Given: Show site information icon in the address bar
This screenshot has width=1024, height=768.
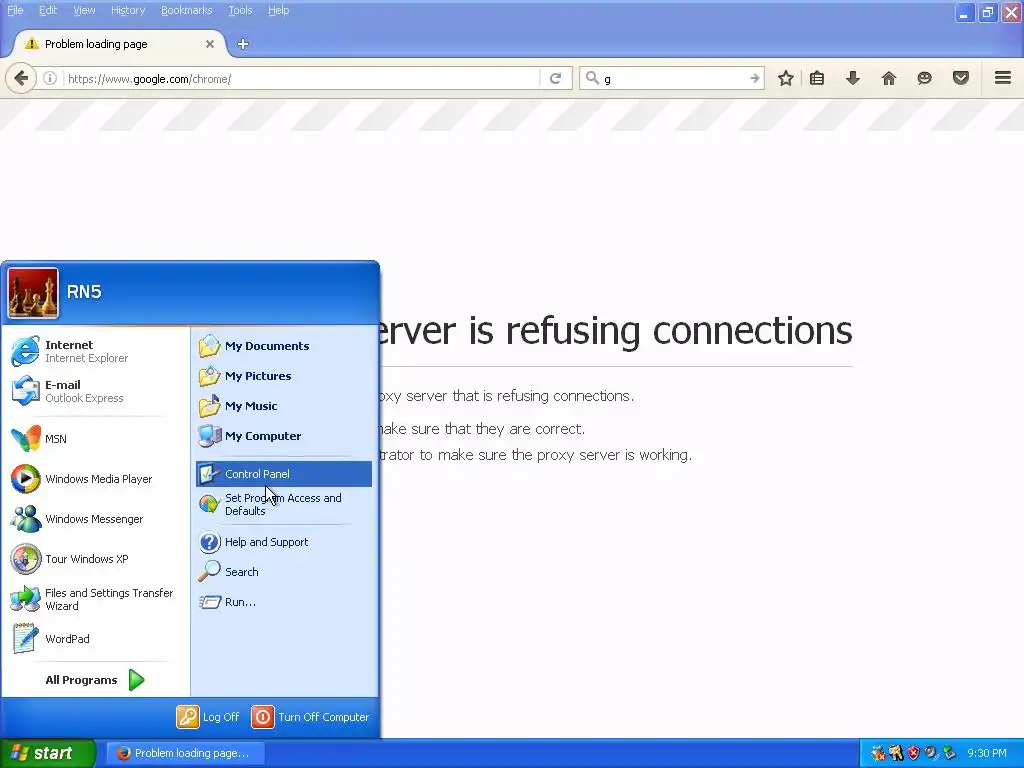Looking at the screenshot, I should 50,78.
